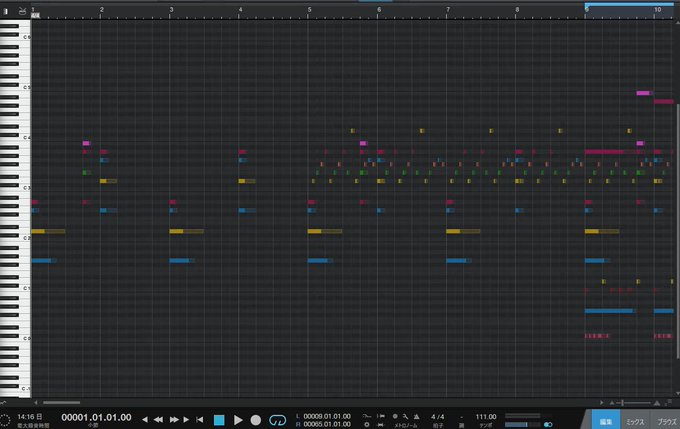Image resolution: width=680 pixels, height=429 pixels.
Task: Click the horizontal scrollbar thumb
Action: pos(62,403)
